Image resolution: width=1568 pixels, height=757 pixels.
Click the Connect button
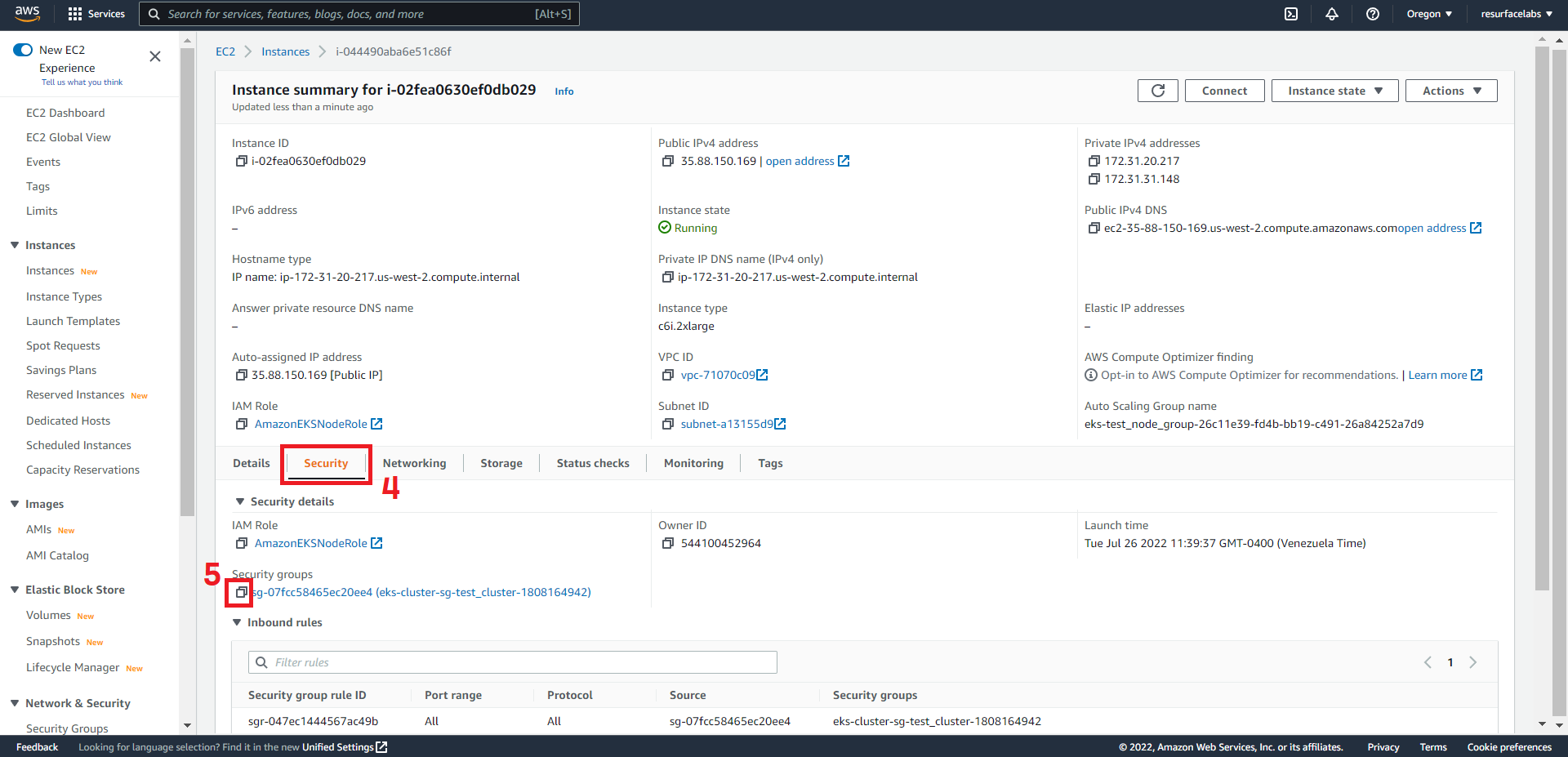[x=1224, y=91]
